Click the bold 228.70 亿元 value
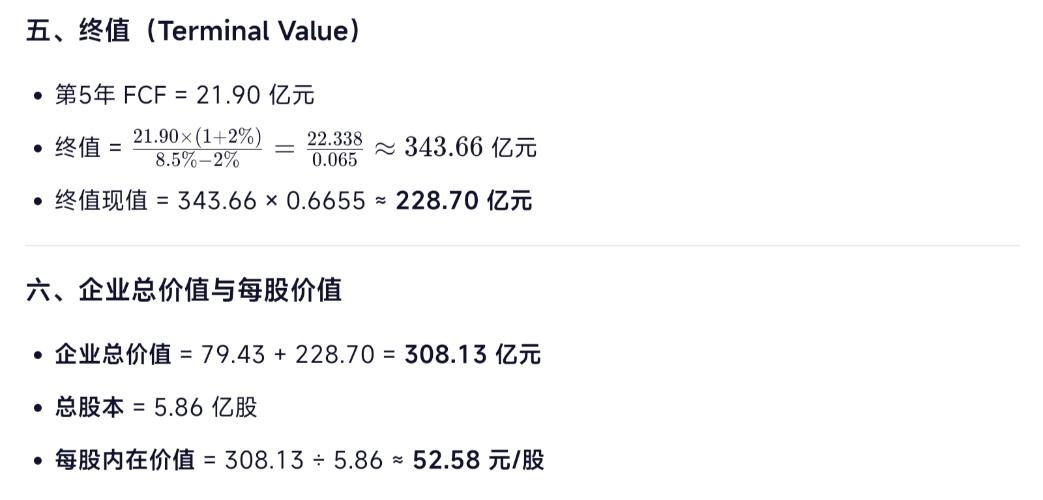This screenshot has height=500, width=1043. click(464, 200)
